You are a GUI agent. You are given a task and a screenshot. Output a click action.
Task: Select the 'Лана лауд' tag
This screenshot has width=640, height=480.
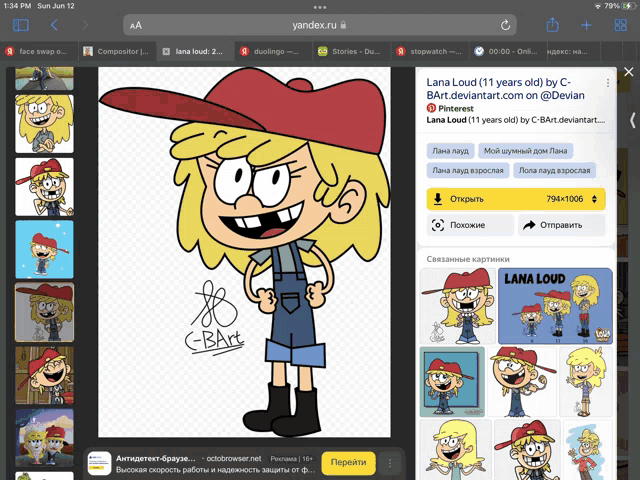pyautogui.click(x=451, y=151)
